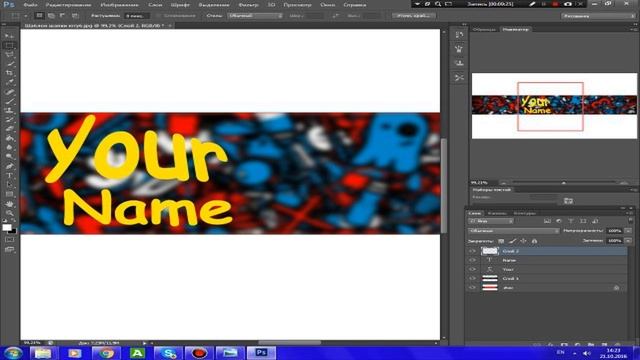The height and width of the screenshot is (360, 640).
Task: Select the Eyedropper tool
Action: 9,82
